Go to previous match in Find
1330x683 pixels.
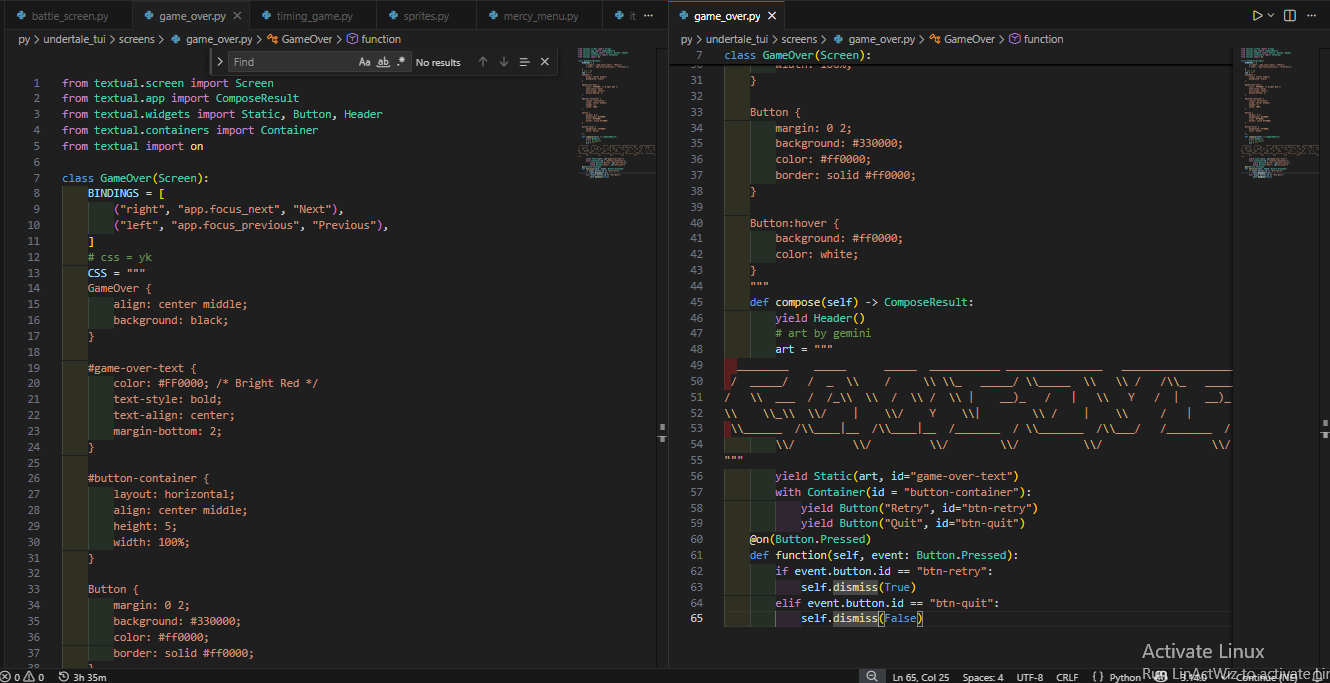(x=483, y=62)
